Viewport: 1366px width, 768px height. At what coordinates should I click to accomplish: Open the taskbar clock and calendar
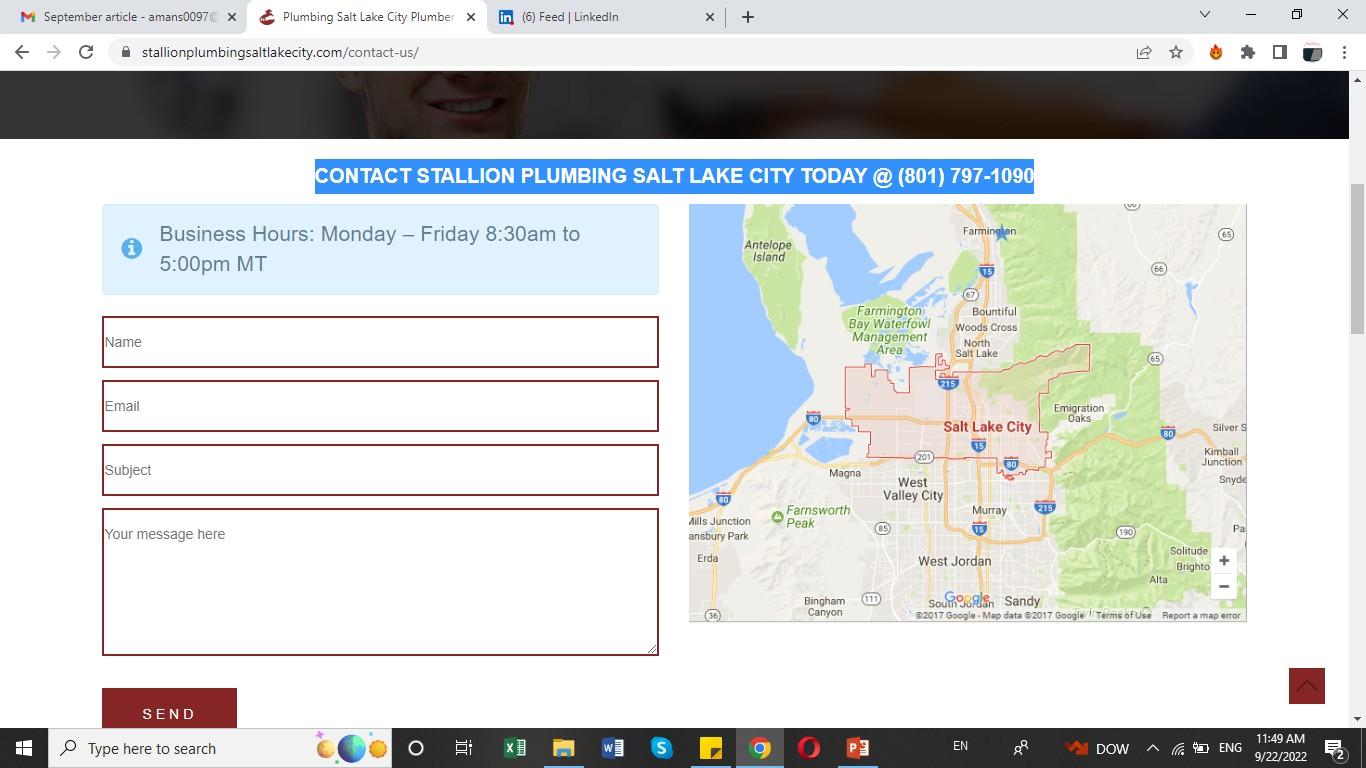1280,748
